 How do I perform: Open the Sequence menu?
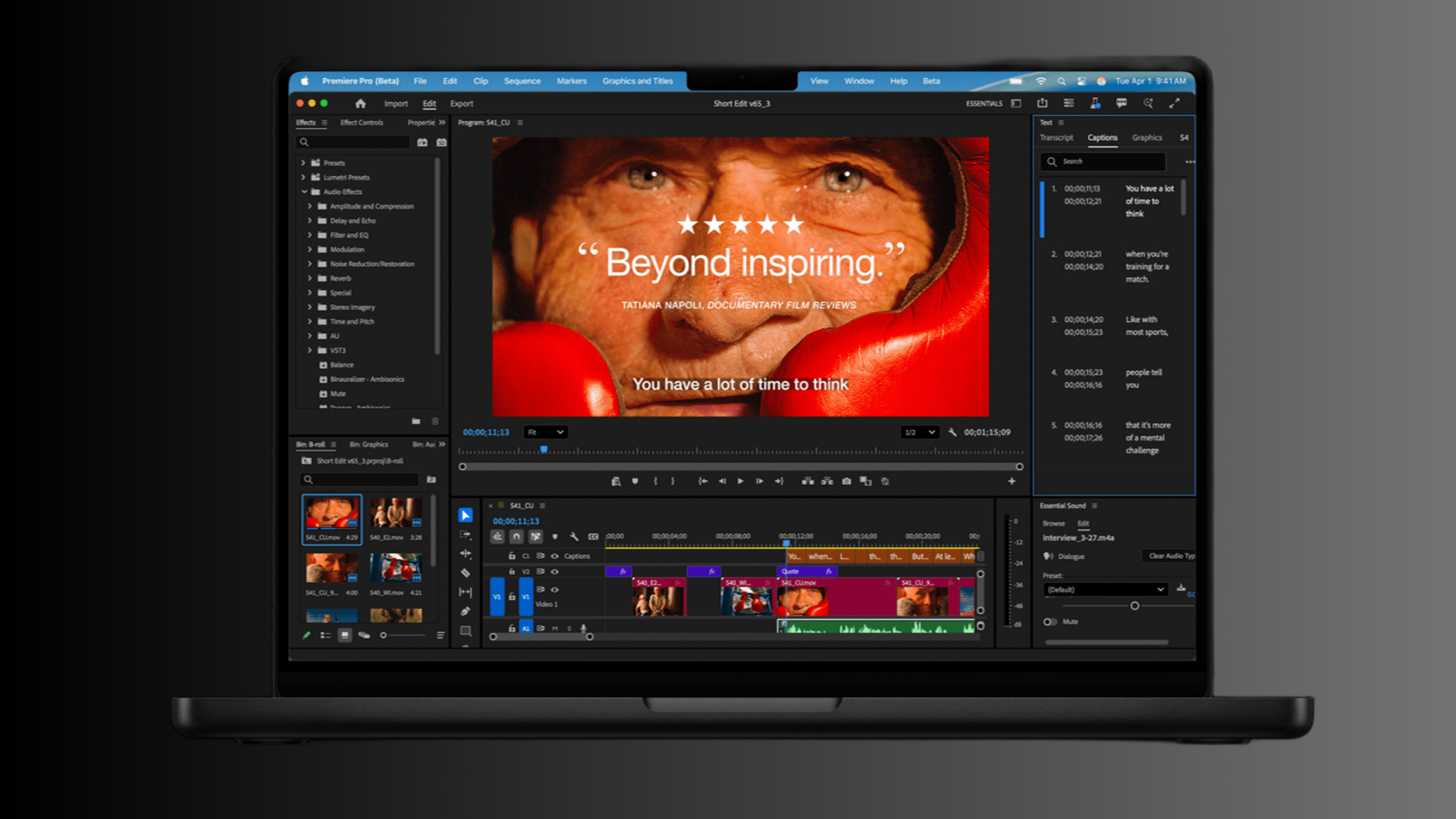(x=522, y=81)
